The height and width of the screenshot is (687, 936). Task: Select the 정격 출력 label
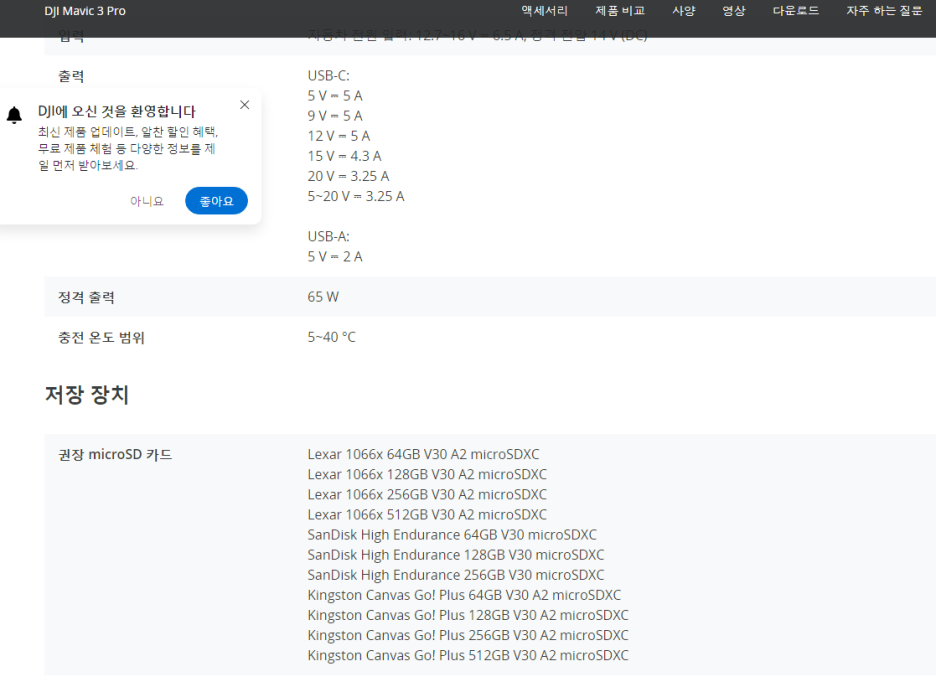(86, 297)
